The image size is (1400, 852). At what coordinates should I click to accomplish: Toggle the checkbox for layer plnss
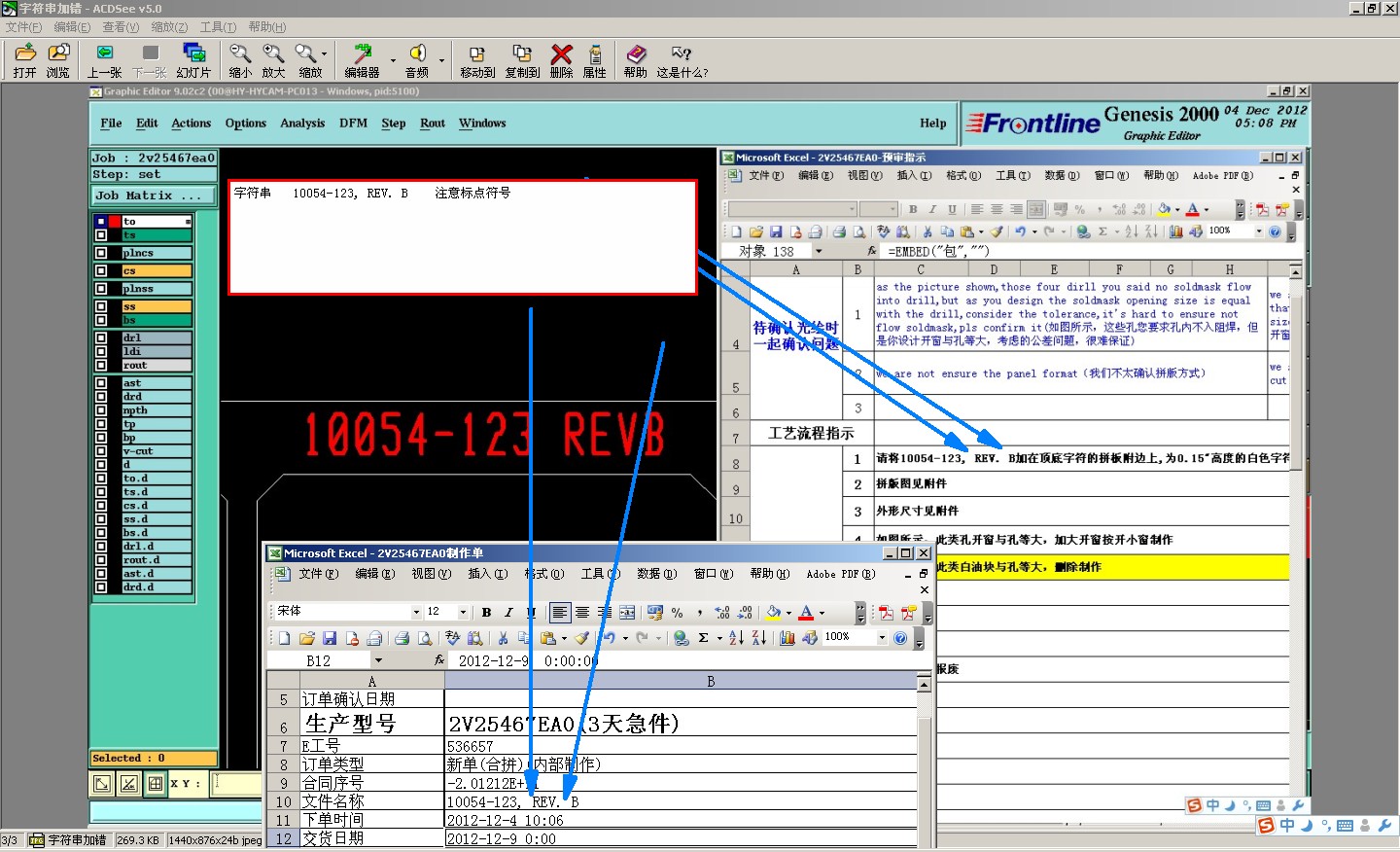click(101, 288)
